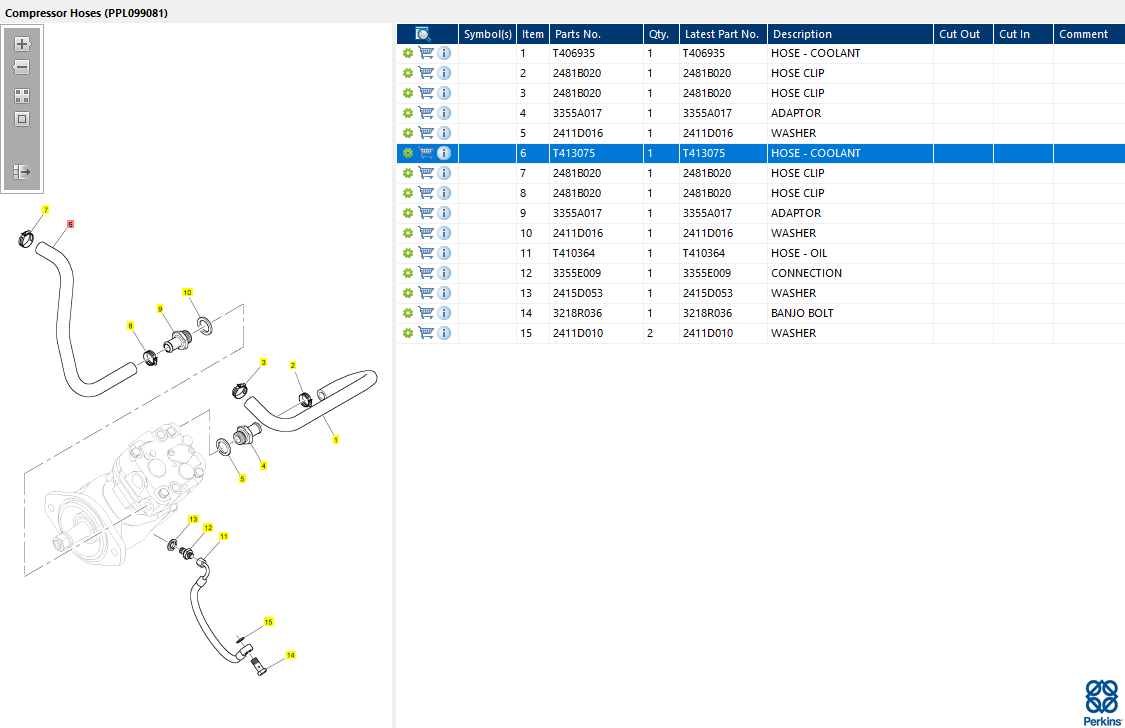Select part number T406935 in Parts No. column

point(574,53)
